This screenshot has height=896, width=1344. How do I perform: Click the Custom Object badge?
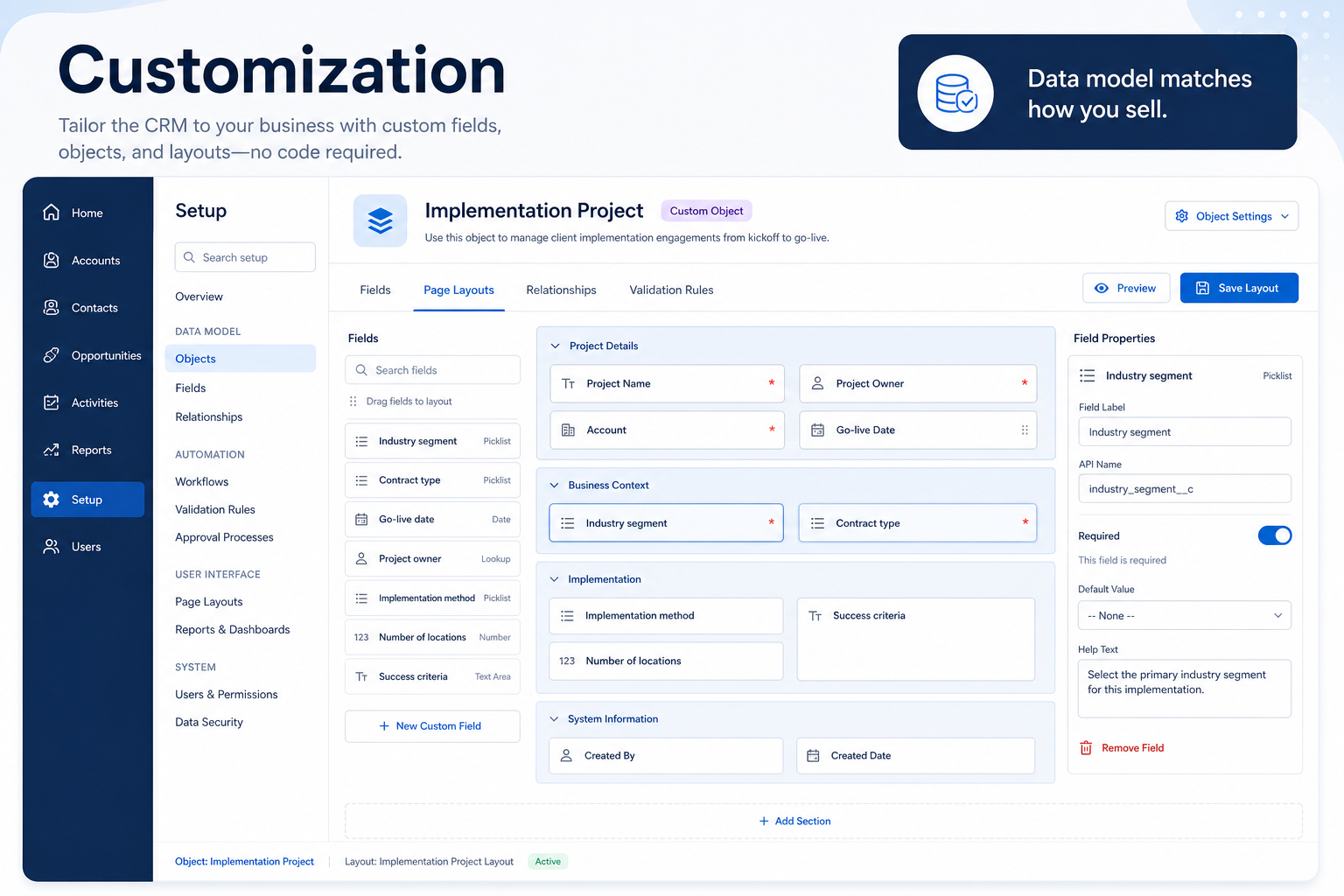[x=706, y=211]
